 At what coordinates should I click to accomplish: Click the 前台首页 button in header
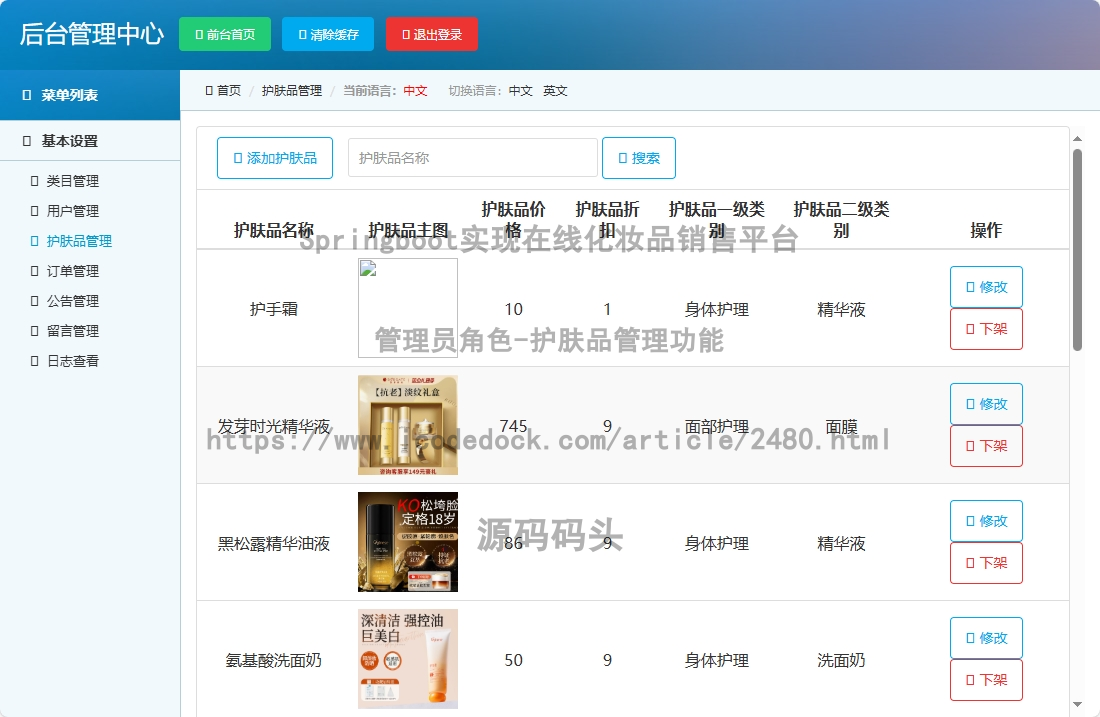tap(225, 34)
